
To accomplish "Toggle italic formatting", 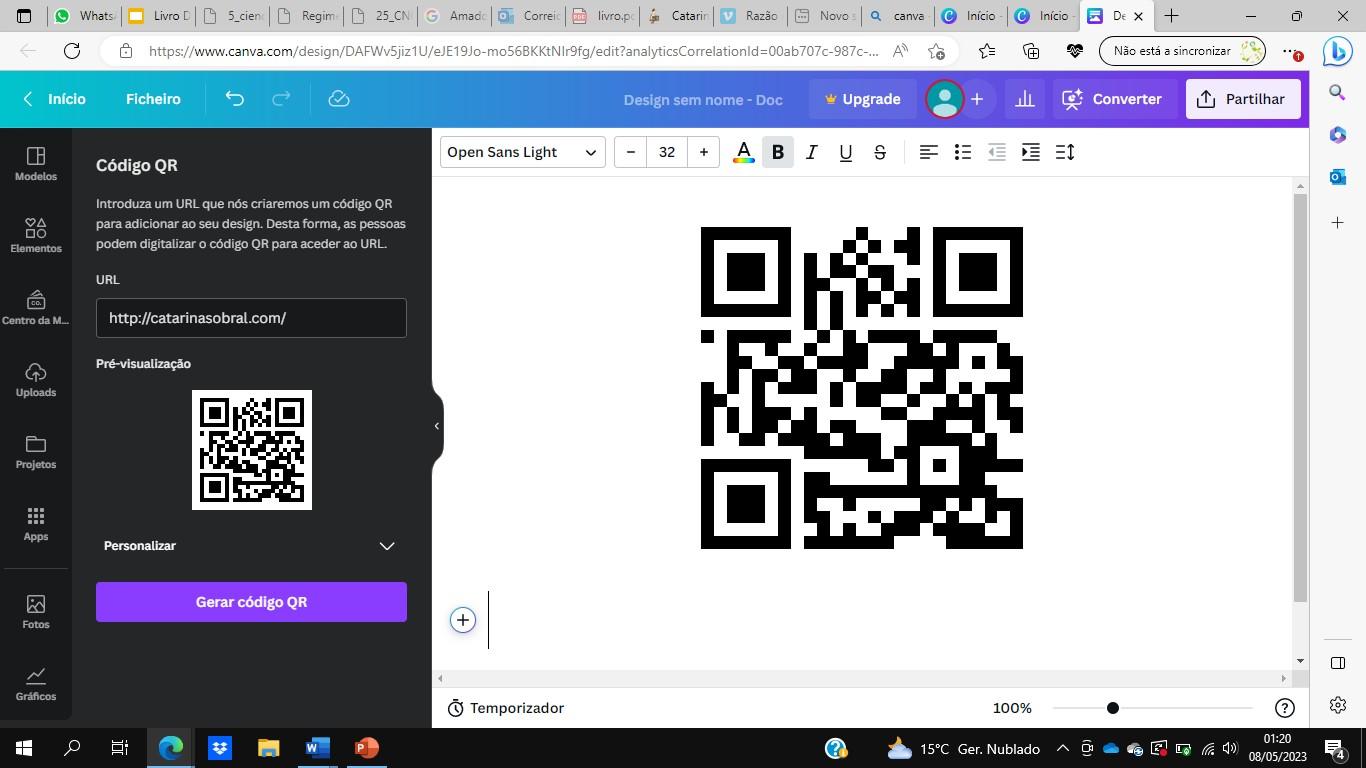I will [x=812, y=152].
